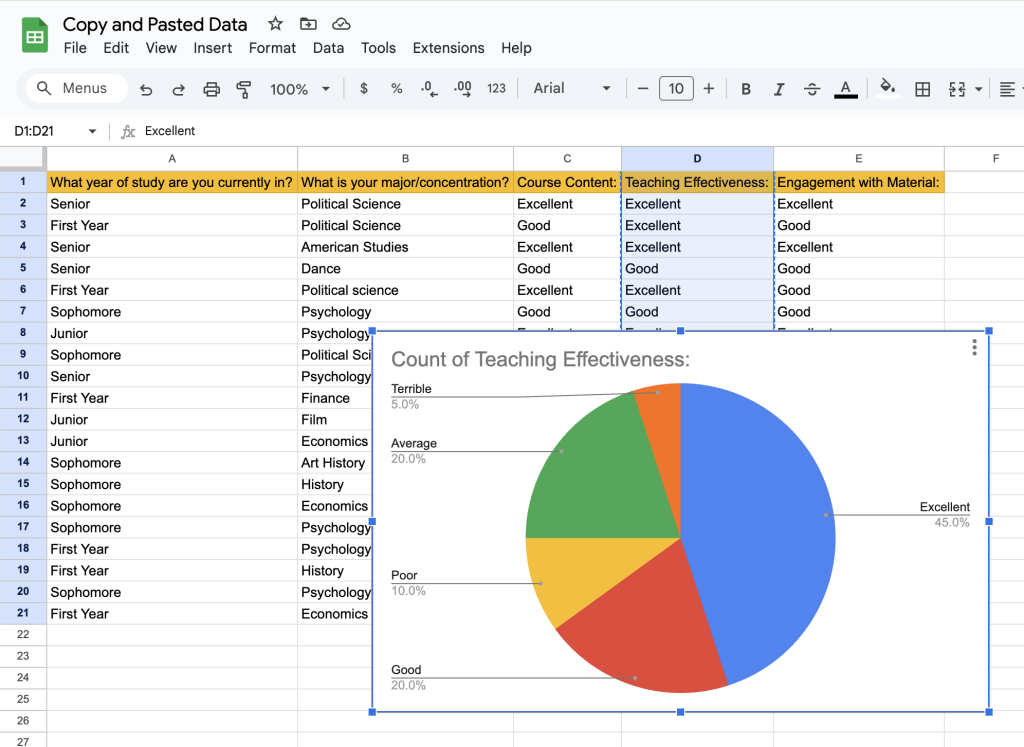Click the select-all corner box

(x=23, y=159)
